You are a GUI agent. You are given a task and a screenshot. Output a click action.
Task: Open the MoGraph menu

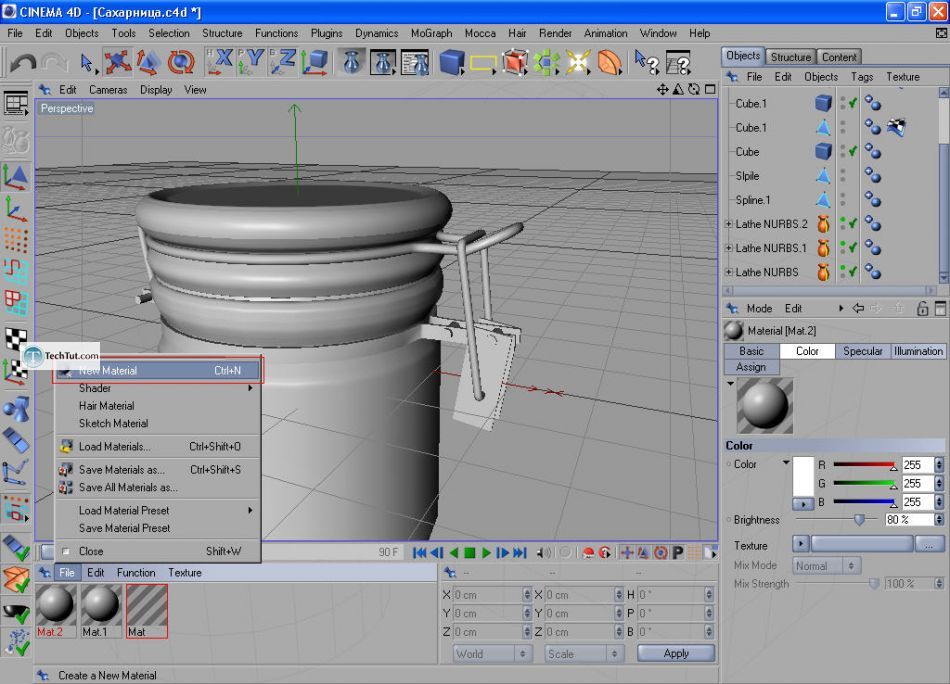pos(431,33)
